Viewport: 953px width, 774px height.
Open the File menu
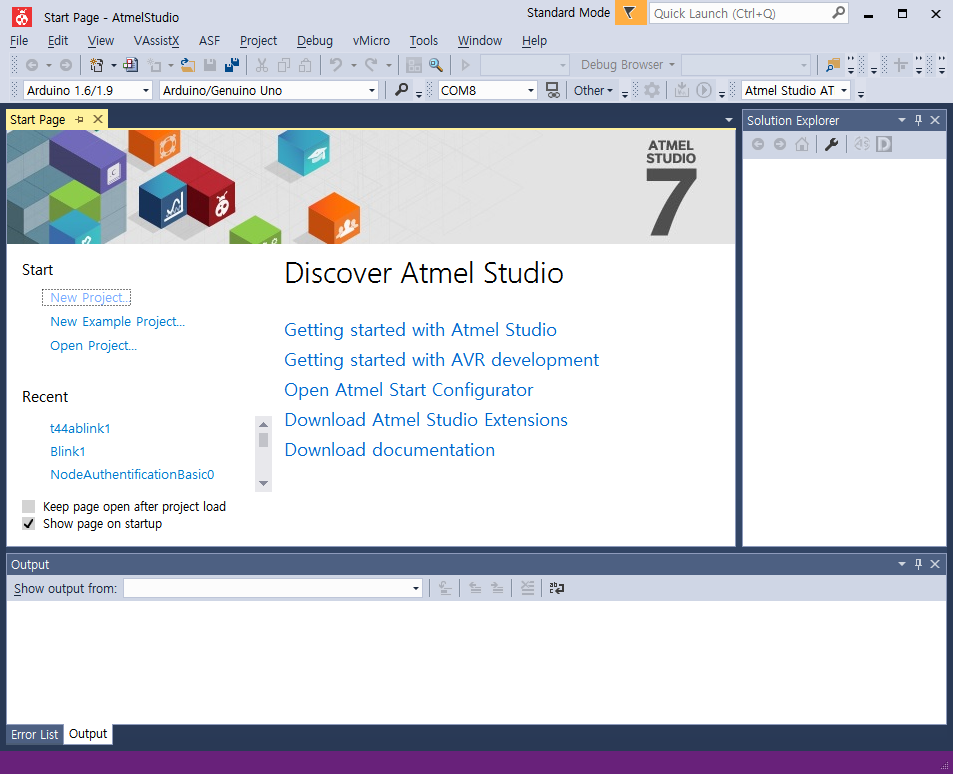pos(19,41)
